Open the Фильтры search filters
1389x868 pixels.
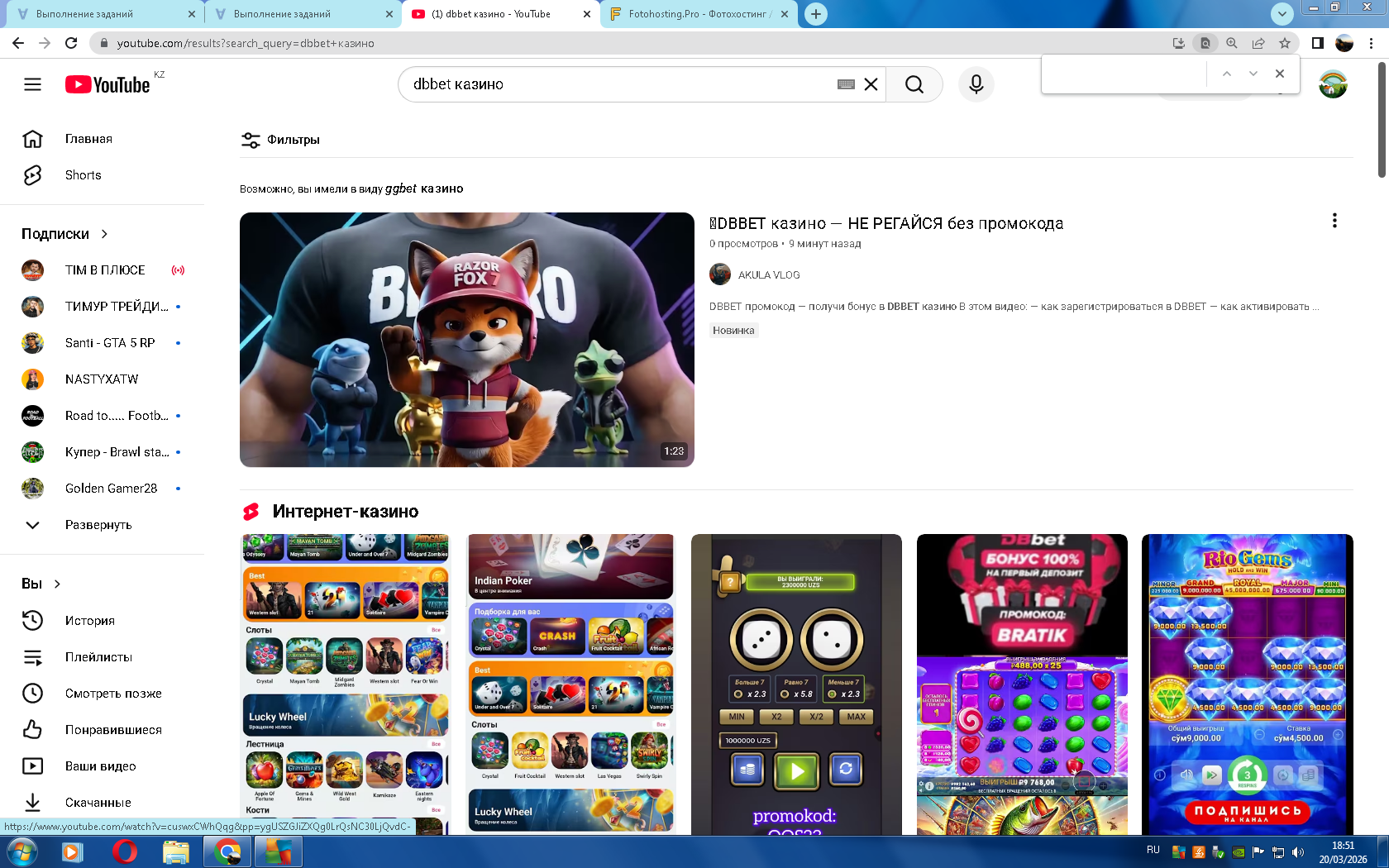pyautogui.click(x=280, y=140)
